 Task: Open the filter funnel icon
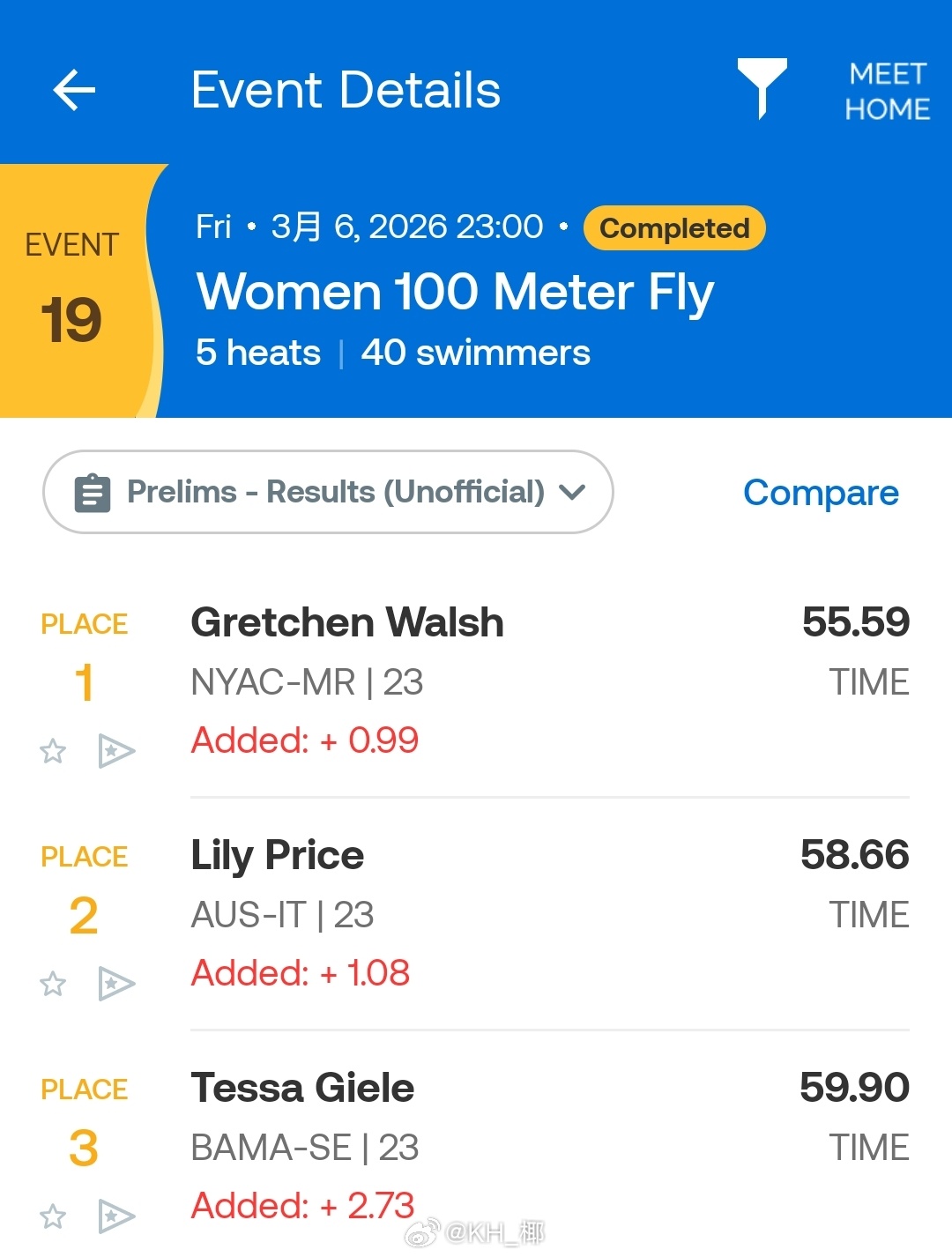[x=762, y=87]
